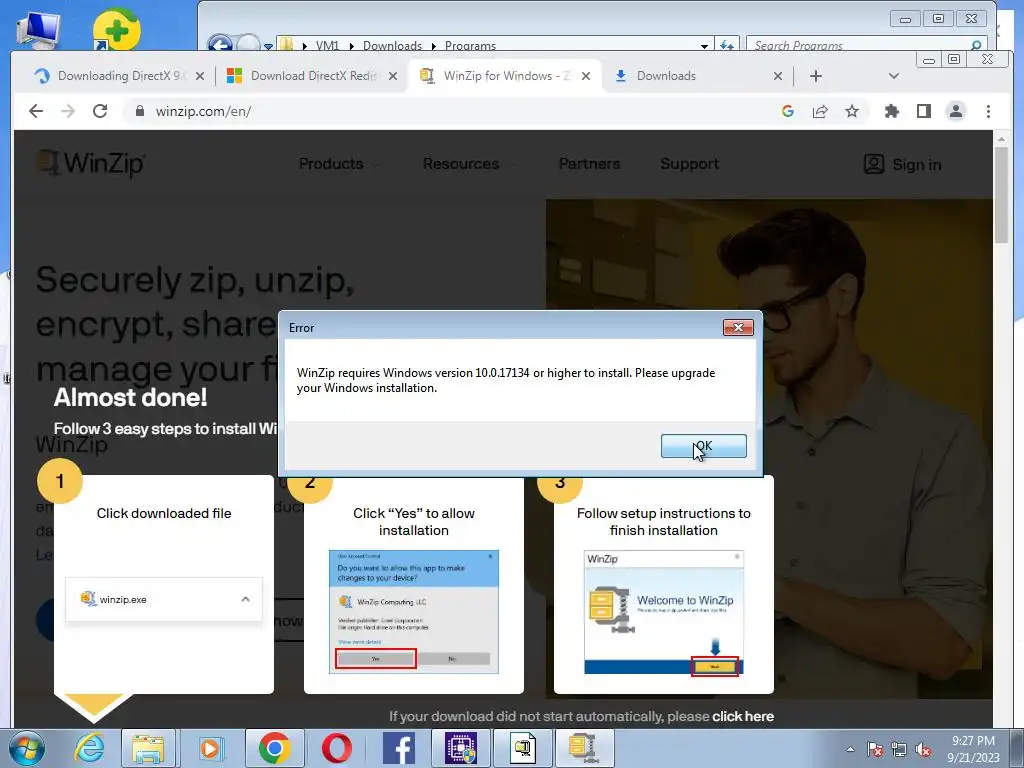Click the 'click here' download link
Image resolution: width=1024 pixels, height=768 pixels.
[x=743, y=716]
